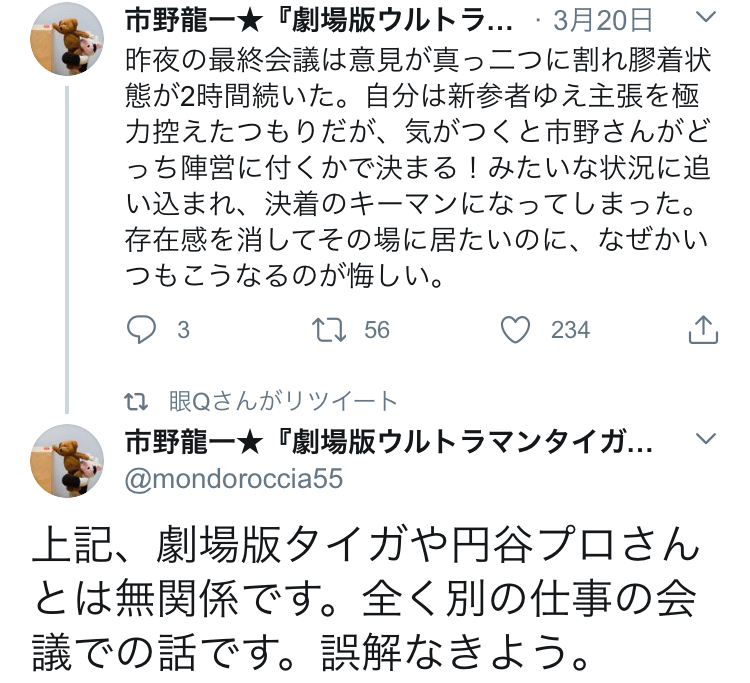
Task: Like the tweet with heart icon
Action: pyautogui.click(x=514, y=329)
